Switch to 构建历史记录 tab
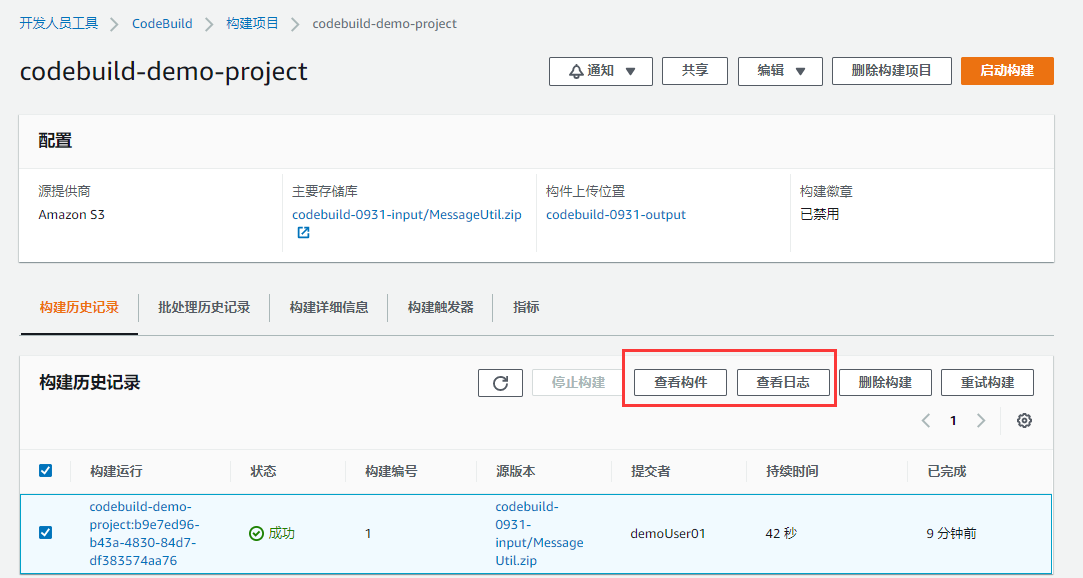The height and width of the screenshot is (578, 1083). coord(79,307)
